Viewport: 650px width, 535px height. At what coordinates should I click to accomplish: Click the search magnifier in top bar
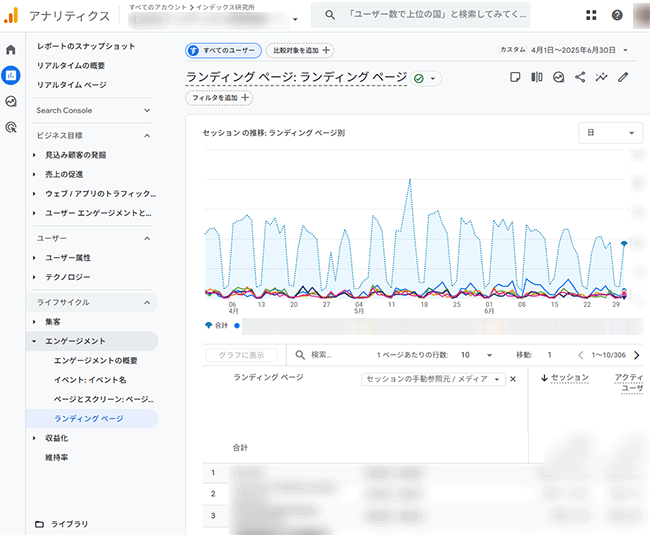point(330,15)
